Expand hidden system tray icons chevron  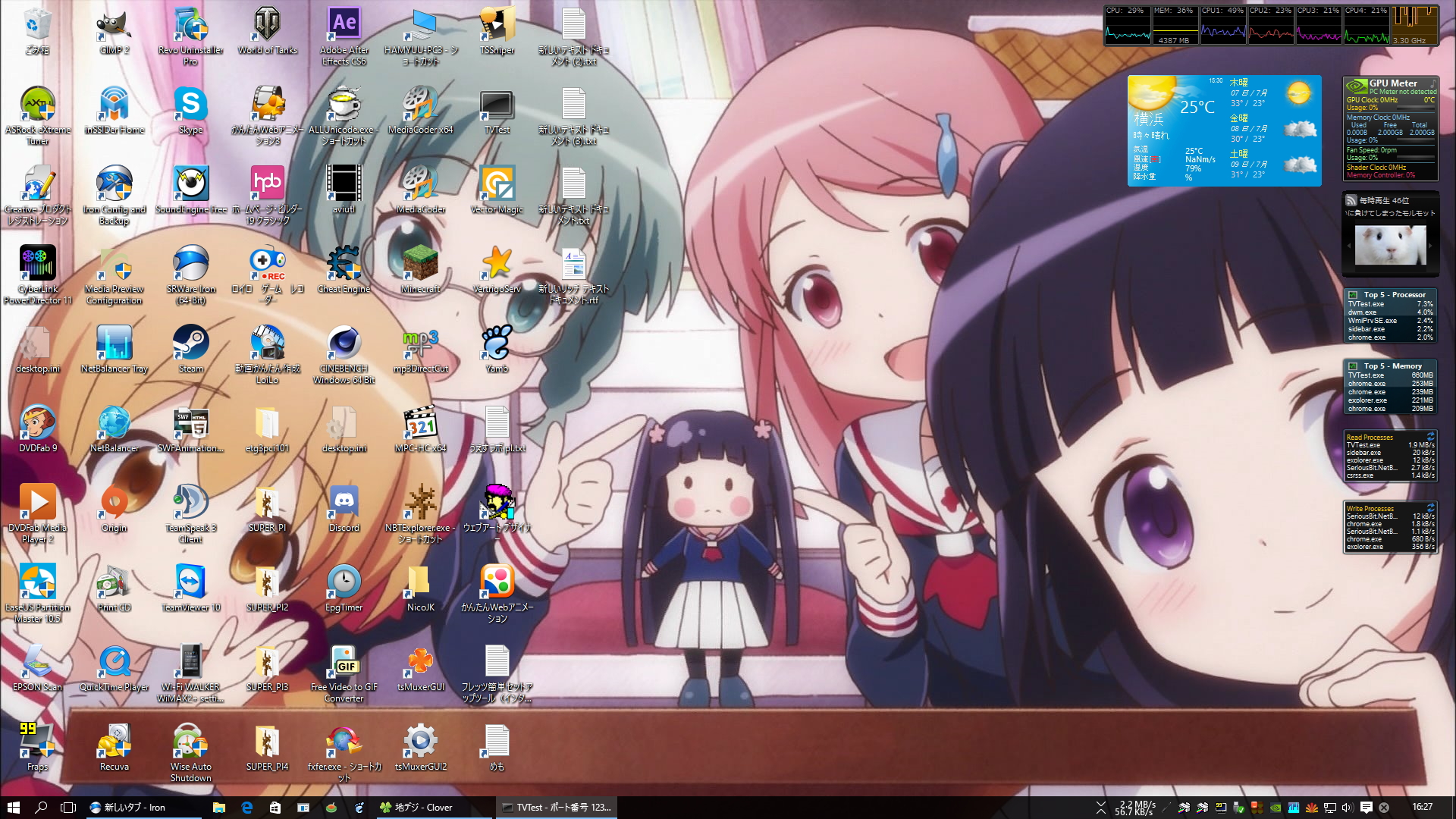pos(1100,808)
